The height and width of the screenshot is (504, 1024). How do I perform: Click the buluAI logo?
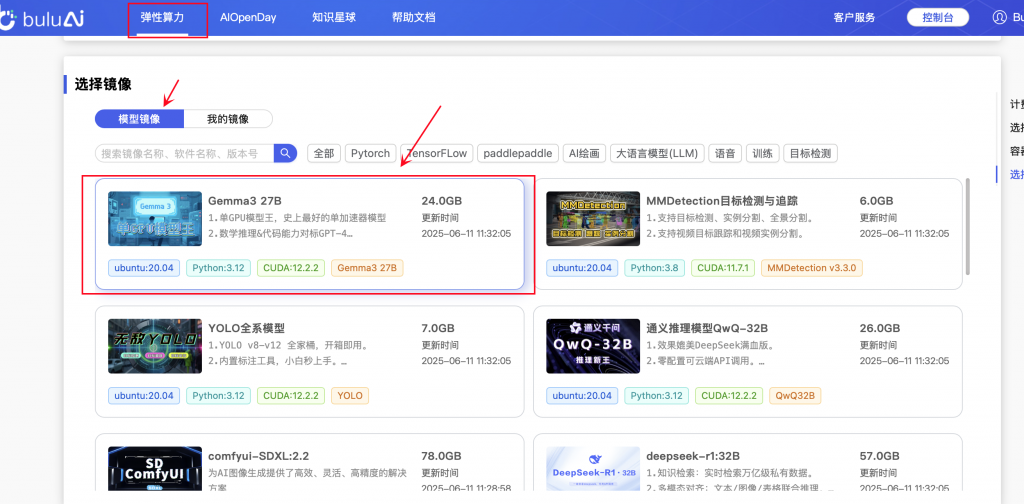point(42,18)
